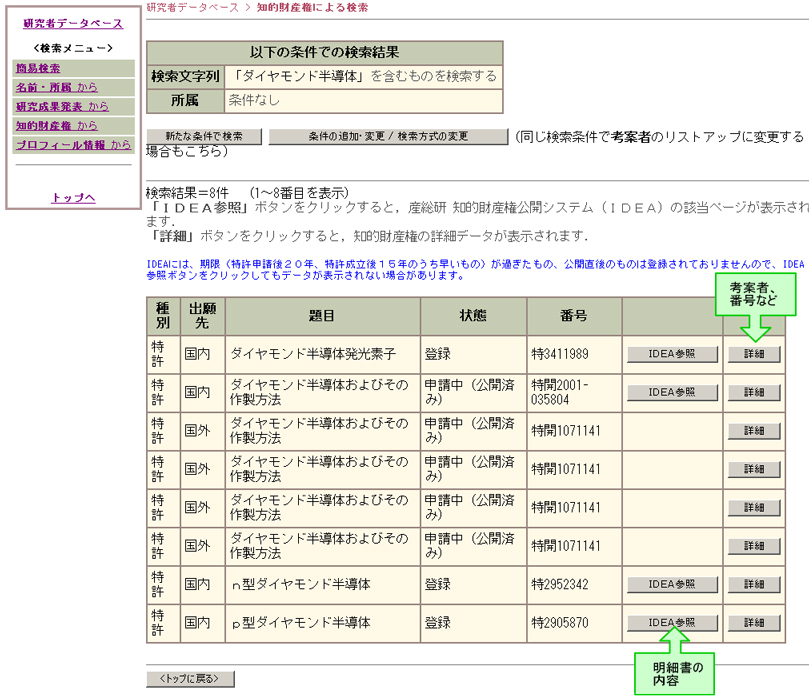
Task: Click 知的財産権による検索 breadcrumb text
Action: tap(312, 7)
